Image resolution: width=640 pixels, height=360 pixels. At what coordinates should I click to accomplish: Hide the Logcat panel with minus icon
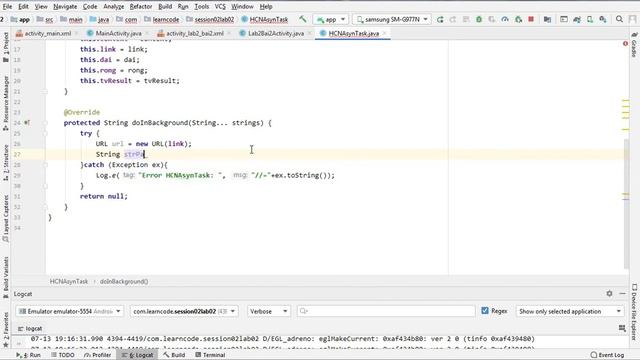(622, 293)
